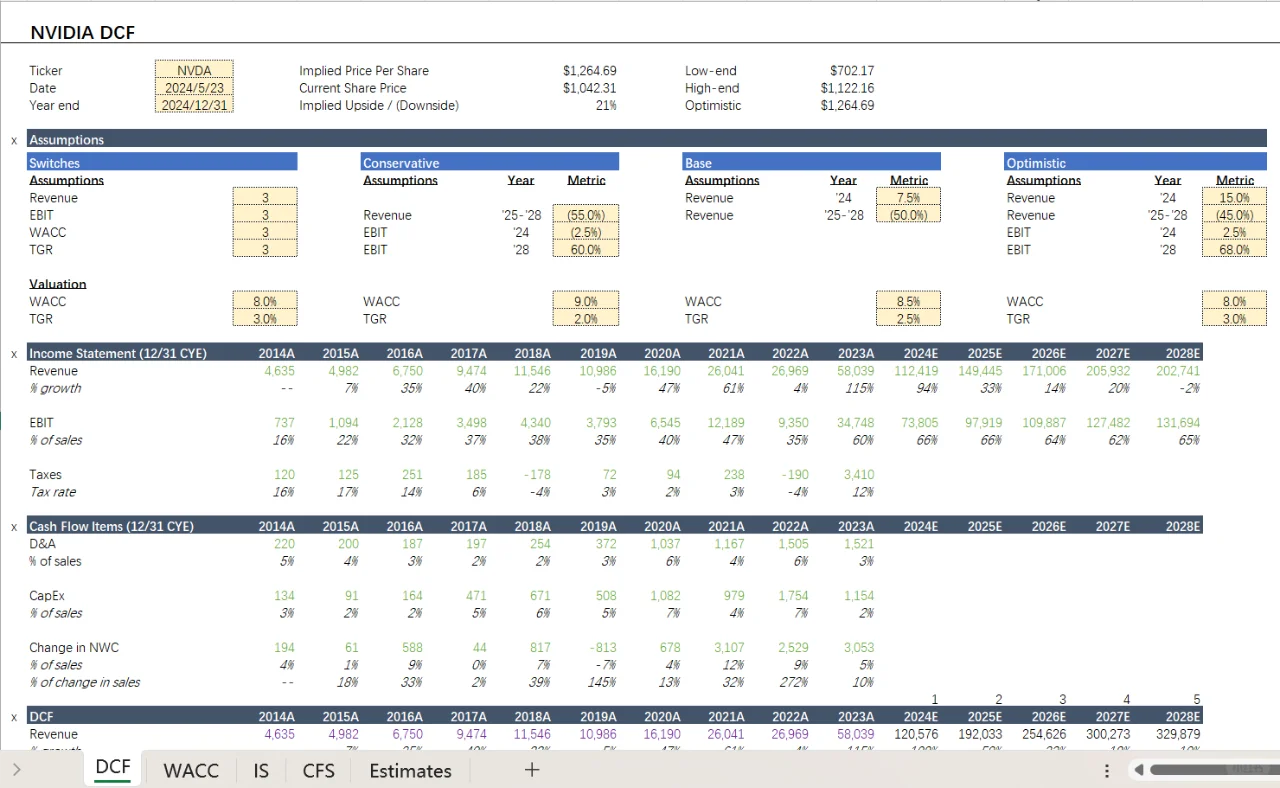Switch to the WACC sheet tab
This screenshot has height=788, width=1280.
191,770
